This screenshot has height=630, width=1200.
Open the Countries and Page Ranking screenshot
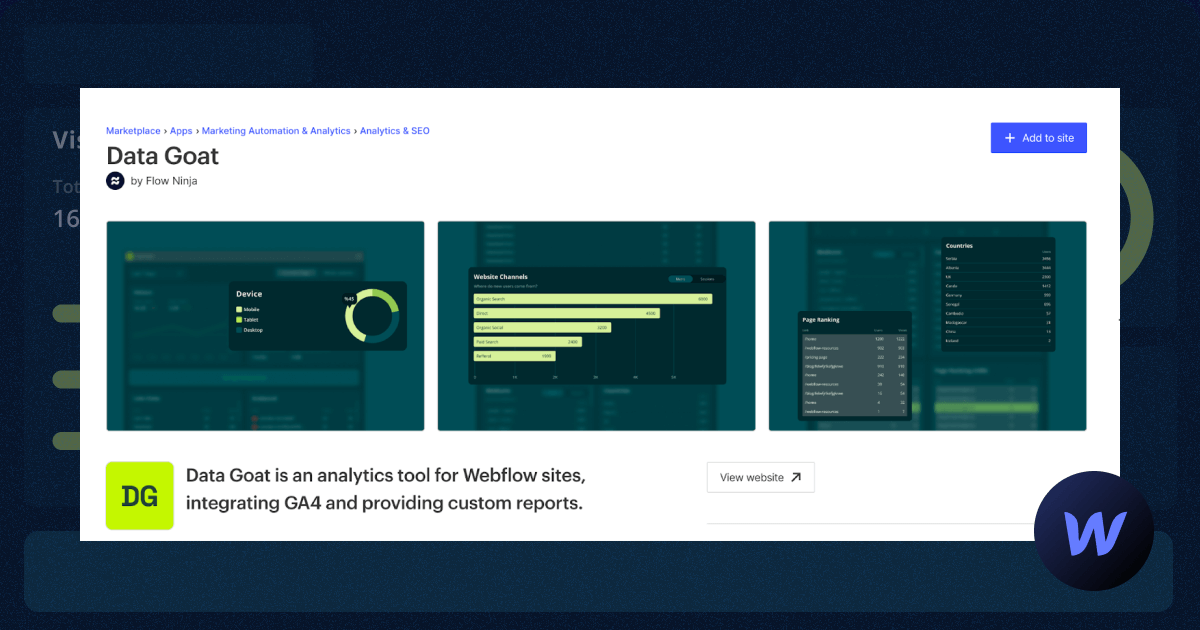tap(927, 326)
